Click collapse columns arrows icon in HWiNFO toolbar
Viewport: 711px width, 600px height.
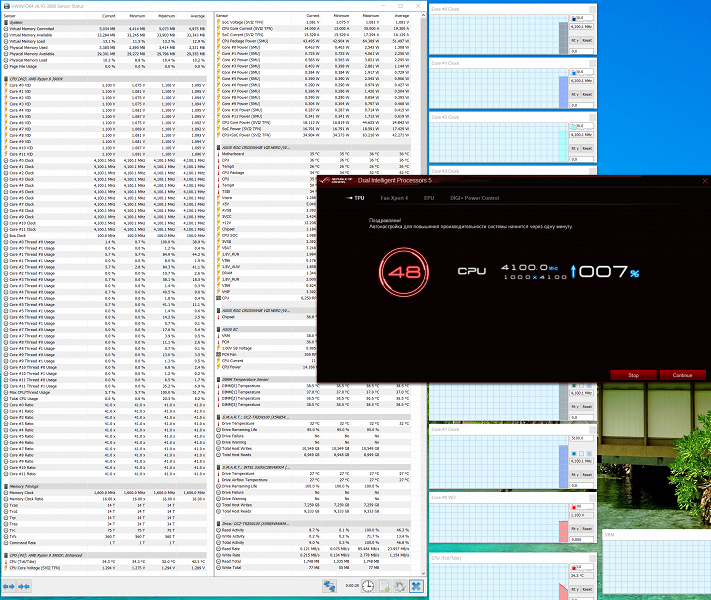[24, 586]
